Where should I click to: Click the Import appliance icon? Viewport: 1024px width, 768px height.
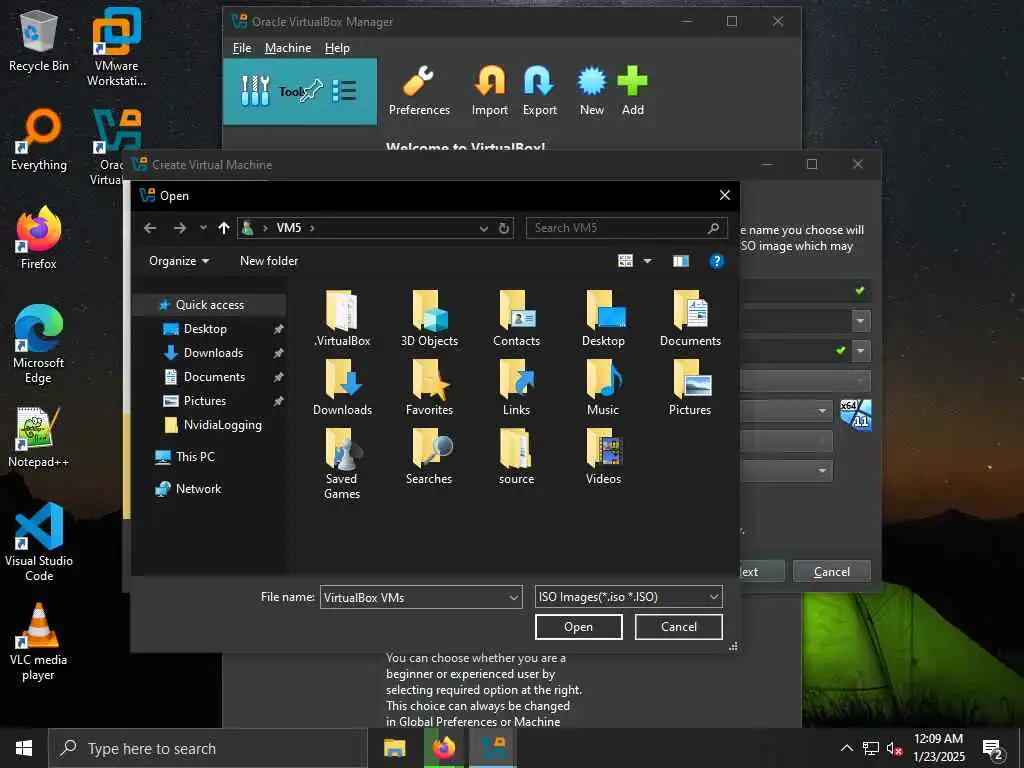pyautogui.click(x=490, y=91)
